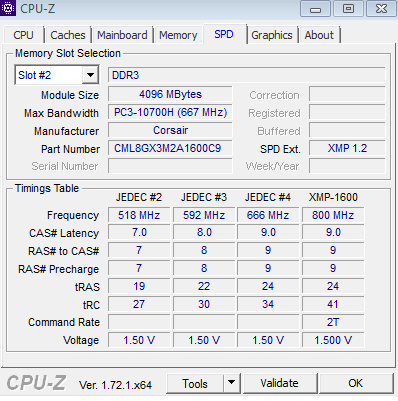Click the 1.500 V XMP voltage cell
Viewport: 398px width, 401px height.
pyautogui.click(x=333, y=340)
